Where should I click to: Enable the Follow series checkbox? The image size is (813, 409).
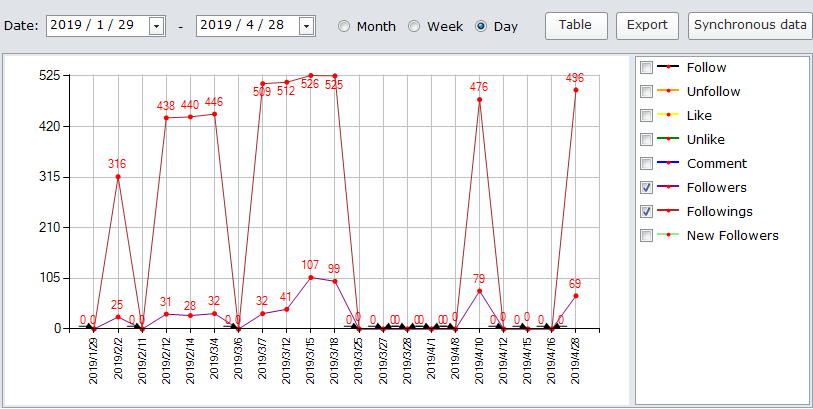646,68
